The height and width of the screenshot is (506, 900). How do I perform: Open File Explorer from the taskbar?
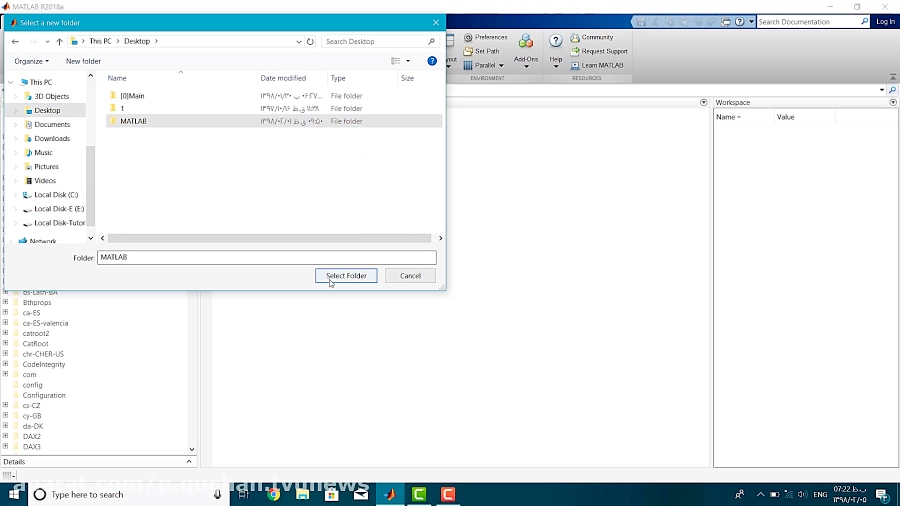[x=302, y=495]
